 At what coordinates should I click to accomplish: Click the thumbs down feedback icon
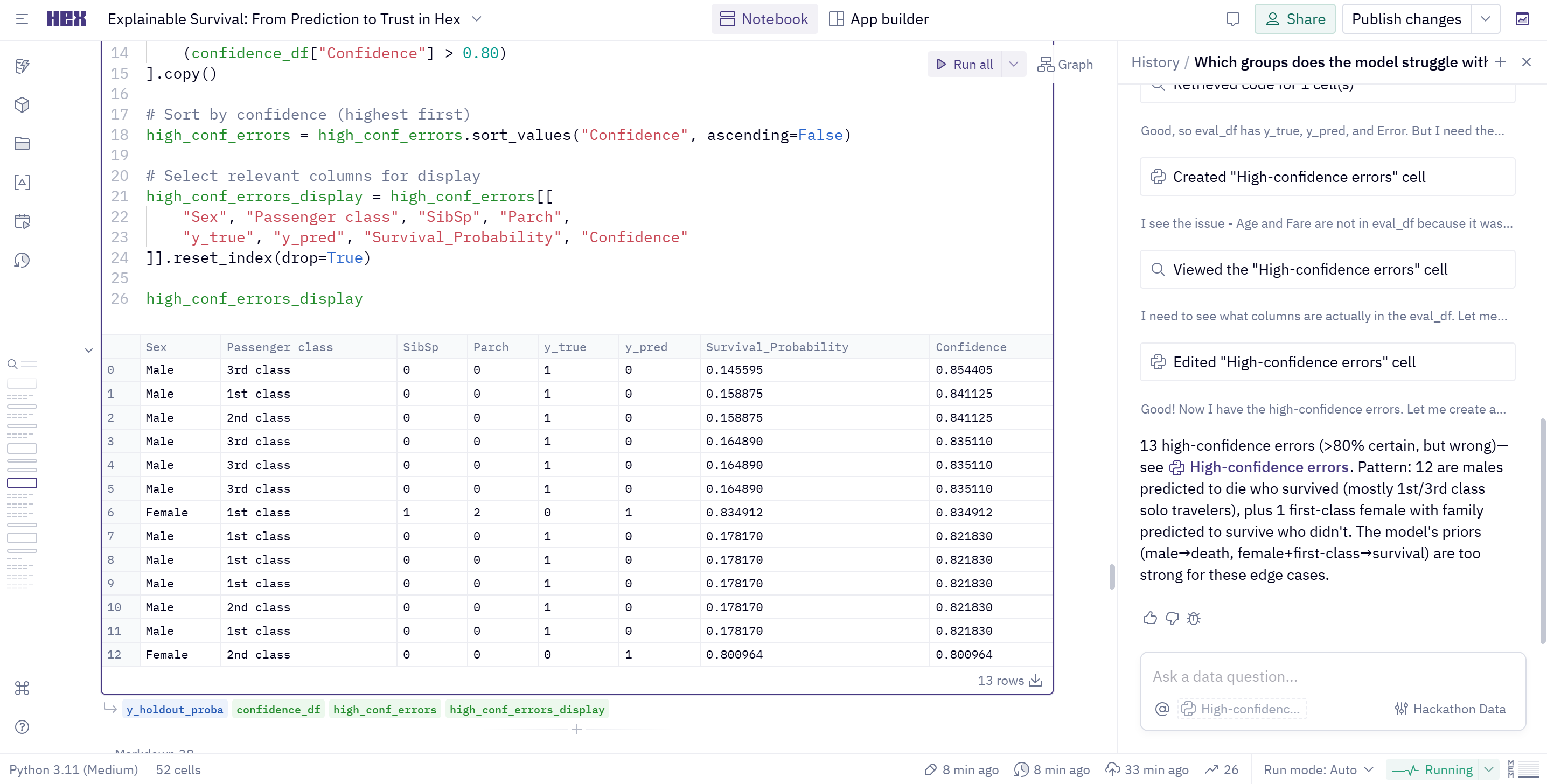1172,618
